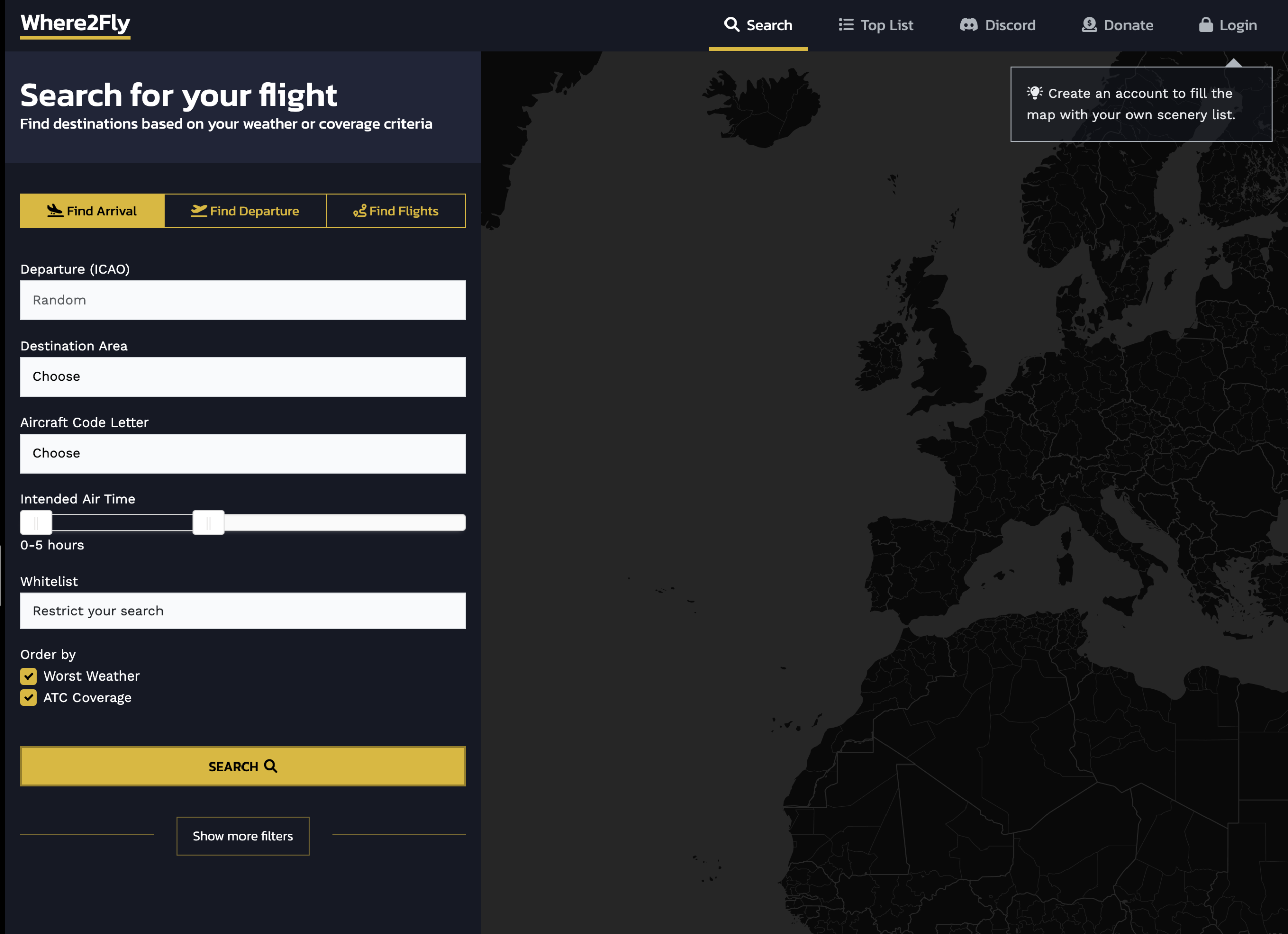Click the Show more filters button
Screen dimensions: 1288x934
click(x=243, y=836)
